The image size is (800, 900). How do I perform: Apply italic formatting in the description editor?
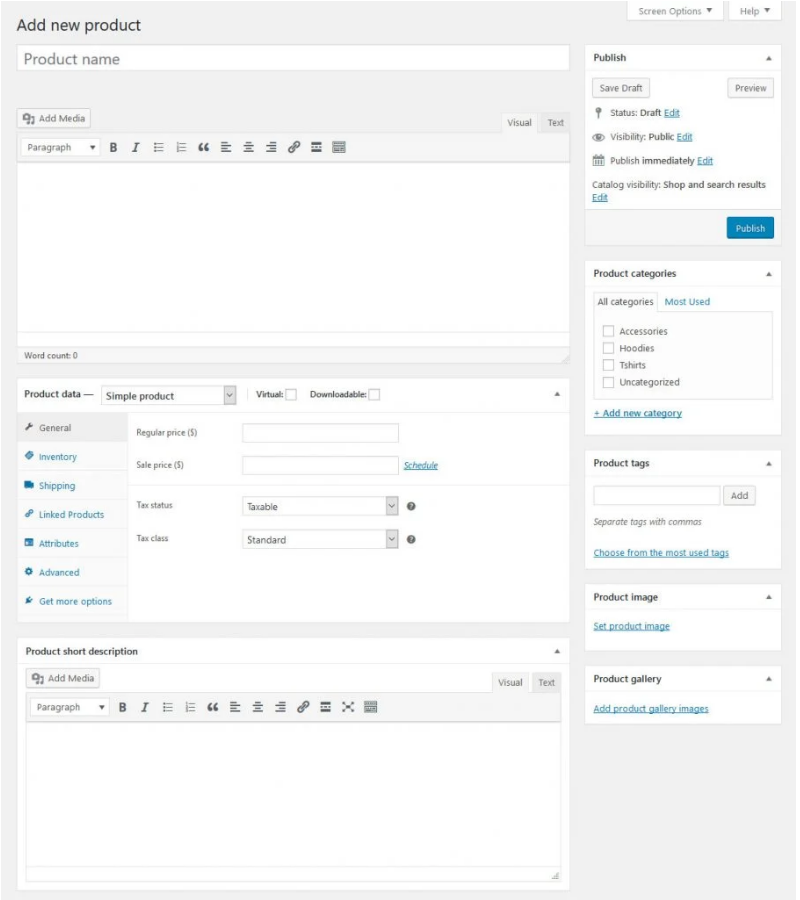coord(137,147)
